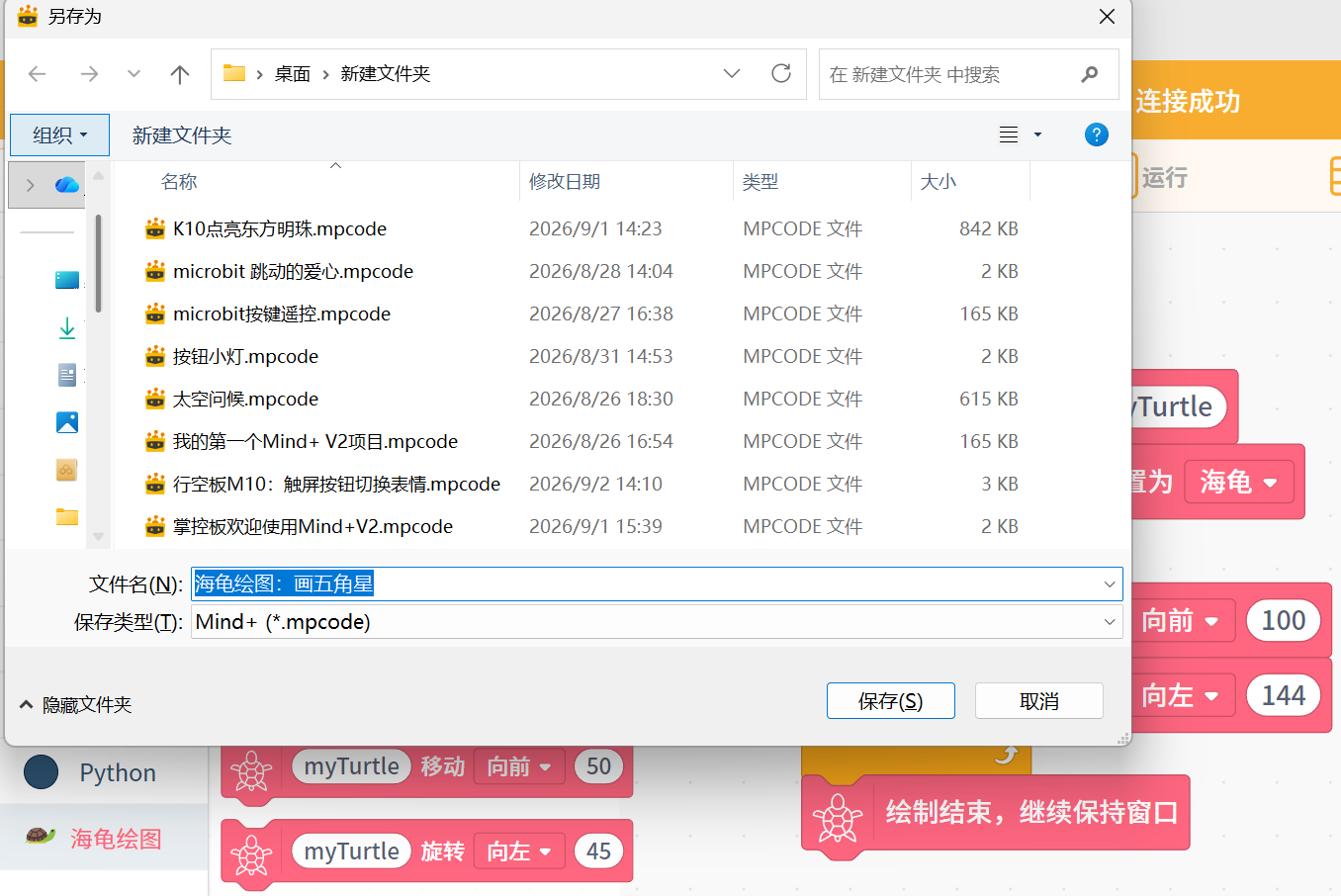Select file 太空问候.mpcode
The width and height of the screenshot is (1341, 896).
[245, 400]
